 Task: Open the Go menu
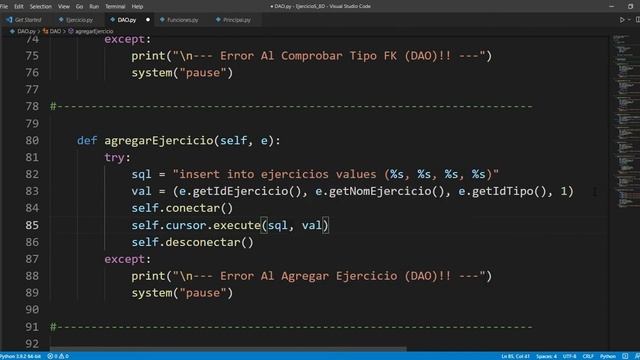[x=80, y=7]
